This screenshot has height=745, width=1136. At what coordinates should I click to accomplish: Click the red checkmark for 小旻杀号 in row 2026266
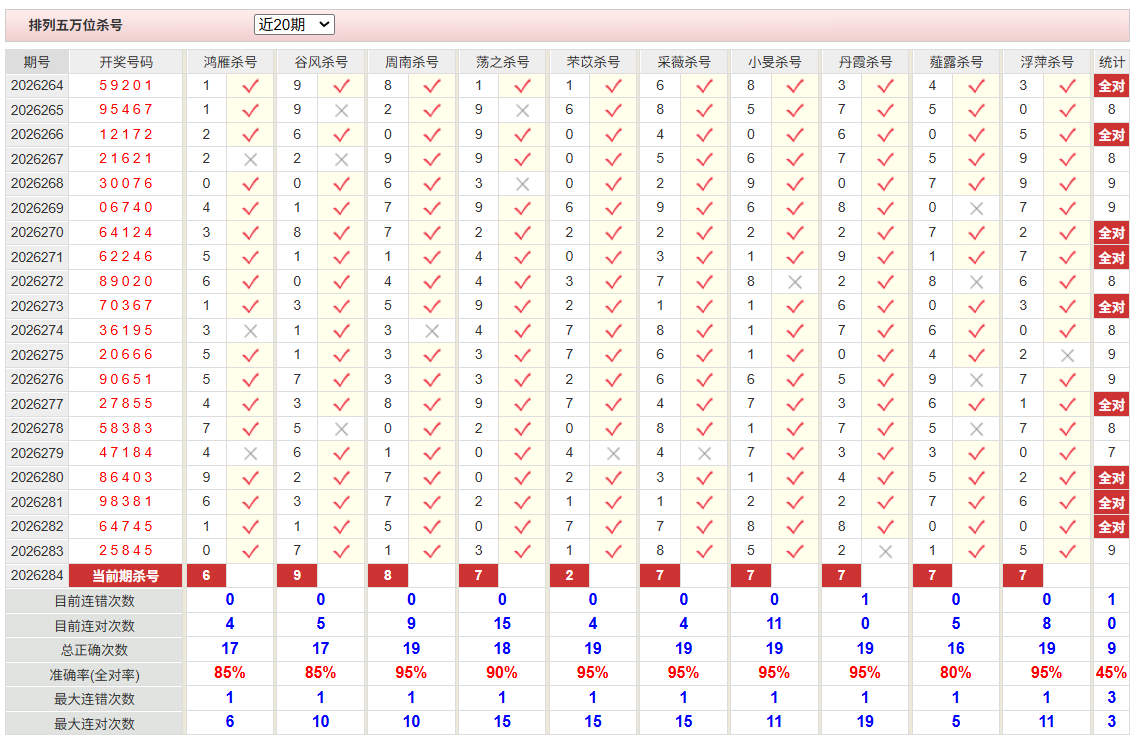795,135
